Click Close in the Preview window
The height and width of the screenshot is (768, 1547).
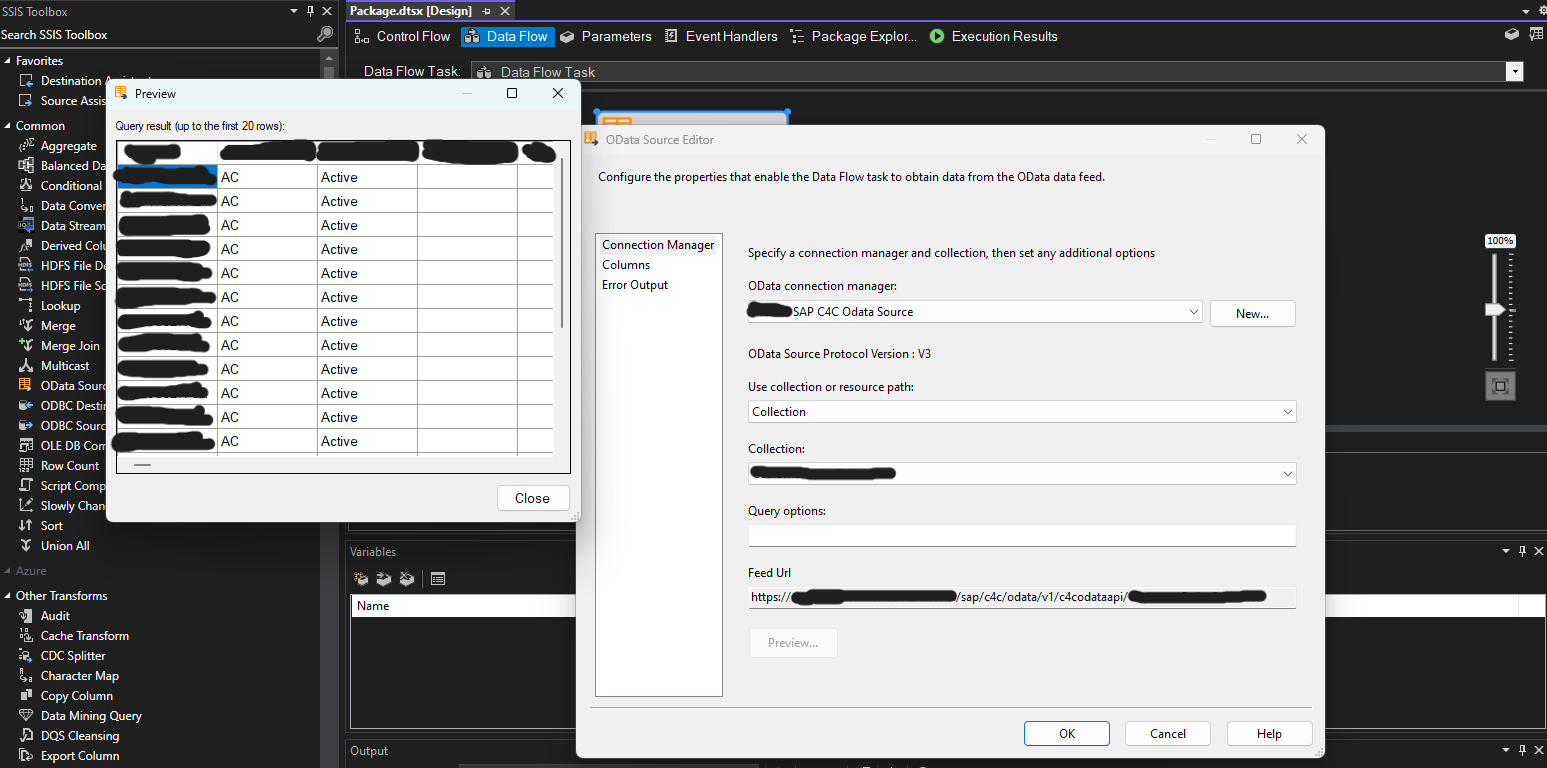[x=533, y=498]
